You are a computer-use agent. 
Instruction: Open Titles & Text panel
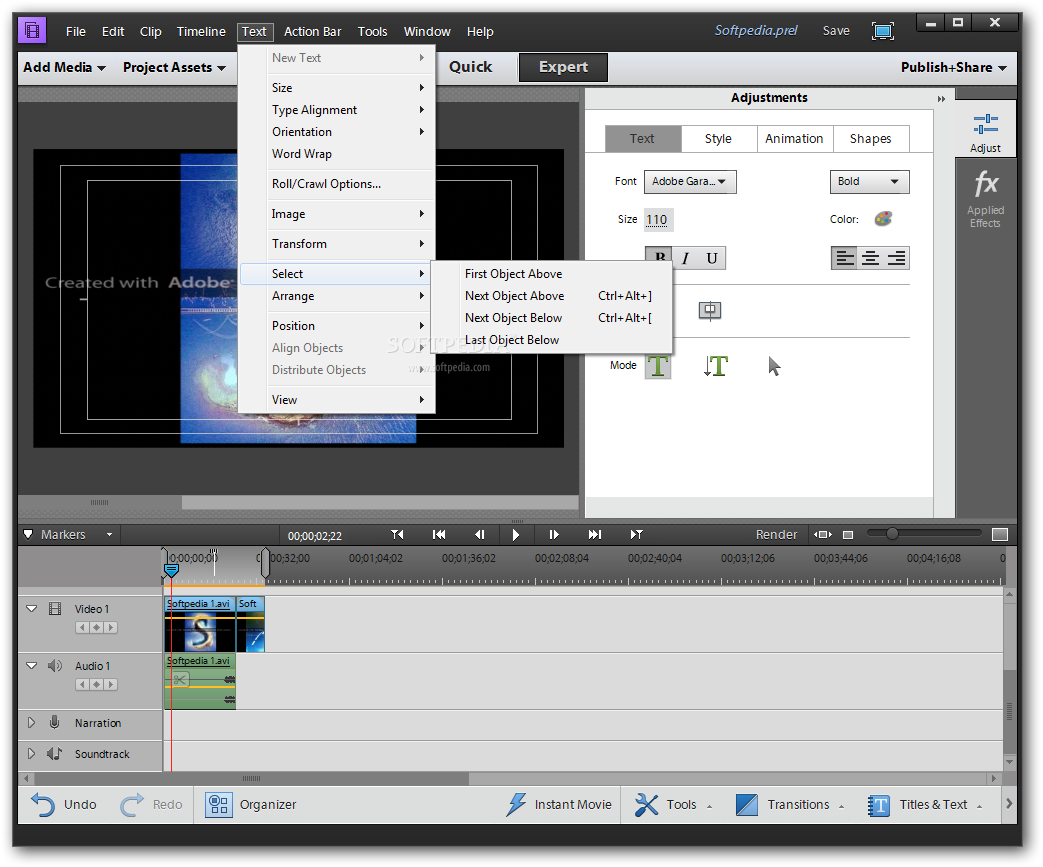(925, 804)
